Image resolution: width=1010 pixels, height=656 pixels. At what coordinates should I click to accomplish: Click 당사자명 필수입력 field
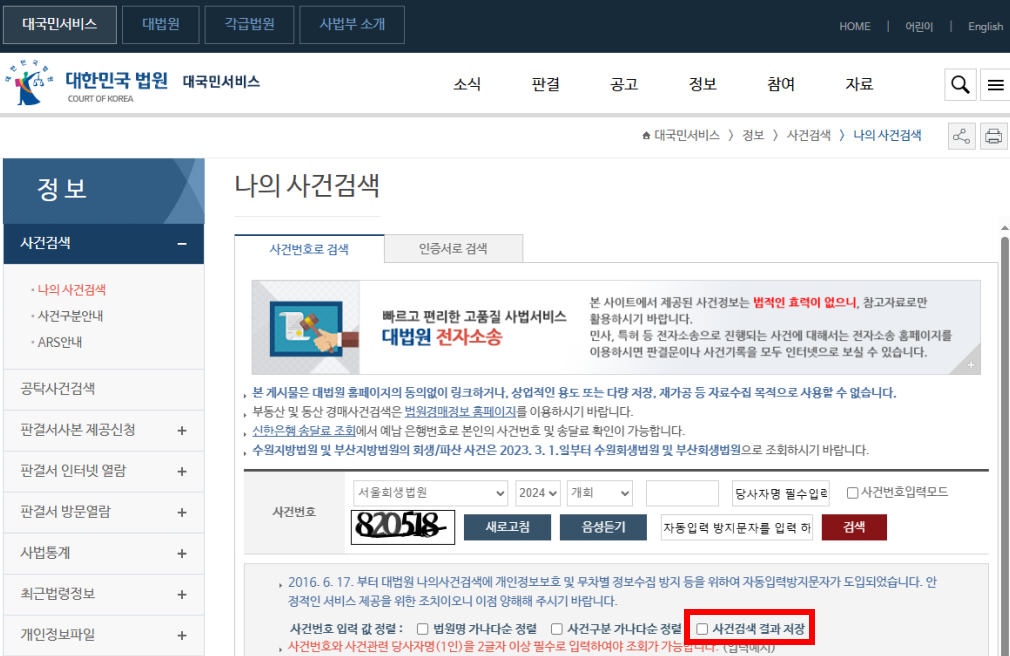click(781, 494)
